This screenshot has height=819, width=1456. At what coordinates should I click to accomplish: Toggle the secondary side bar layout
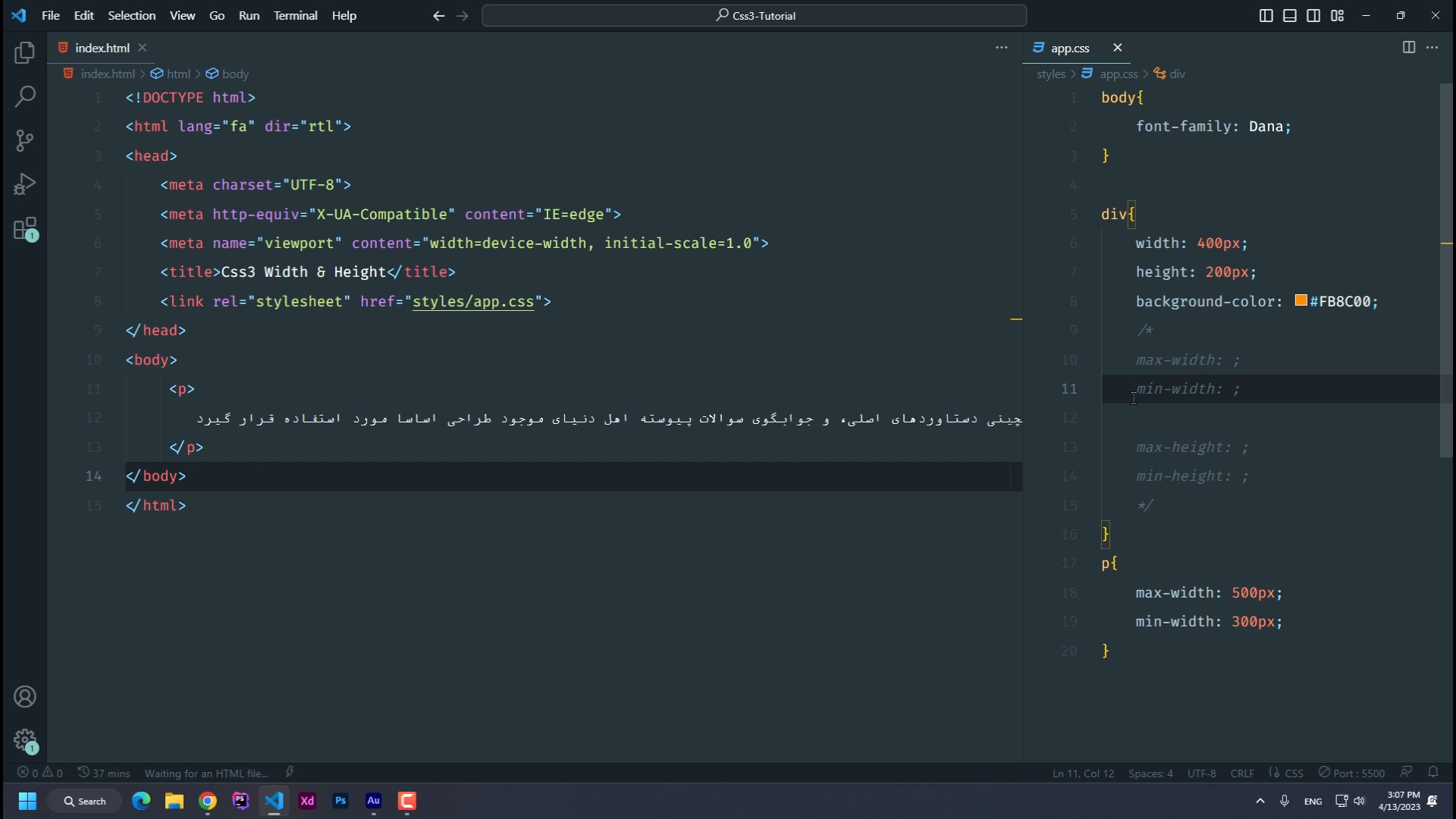pyautogui.click(x=1313, y=15)
